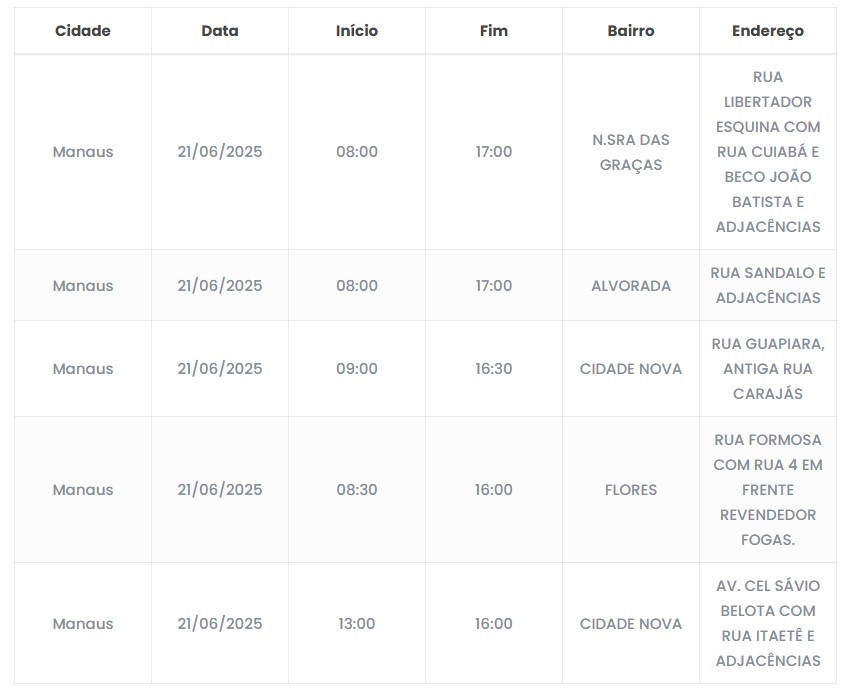The image size is (850, 690).
Task: Select the date in the FLORES row
Action: (x=220, y=490)
